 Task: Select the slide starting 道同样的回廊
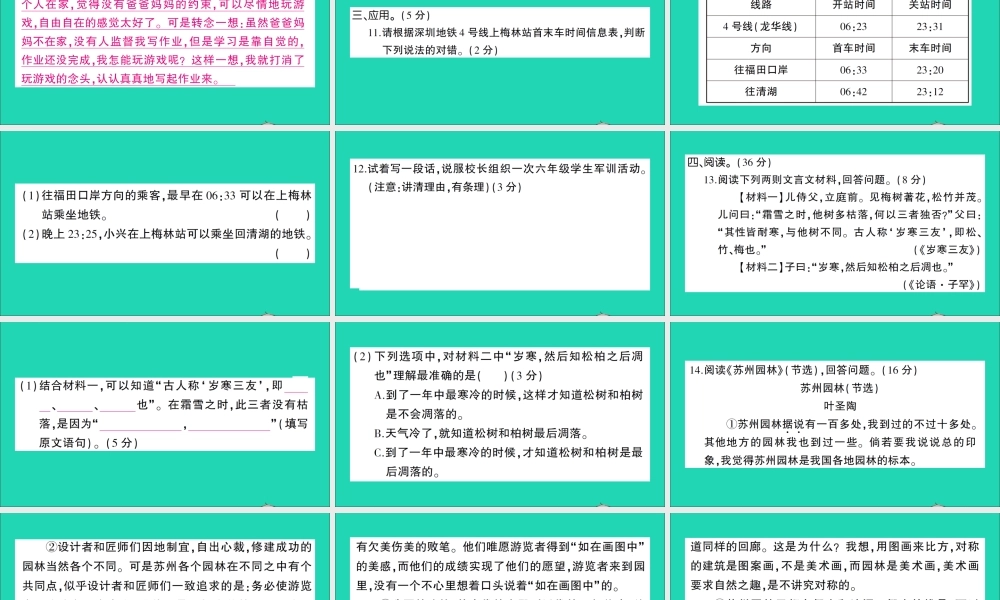click(835, 557)
